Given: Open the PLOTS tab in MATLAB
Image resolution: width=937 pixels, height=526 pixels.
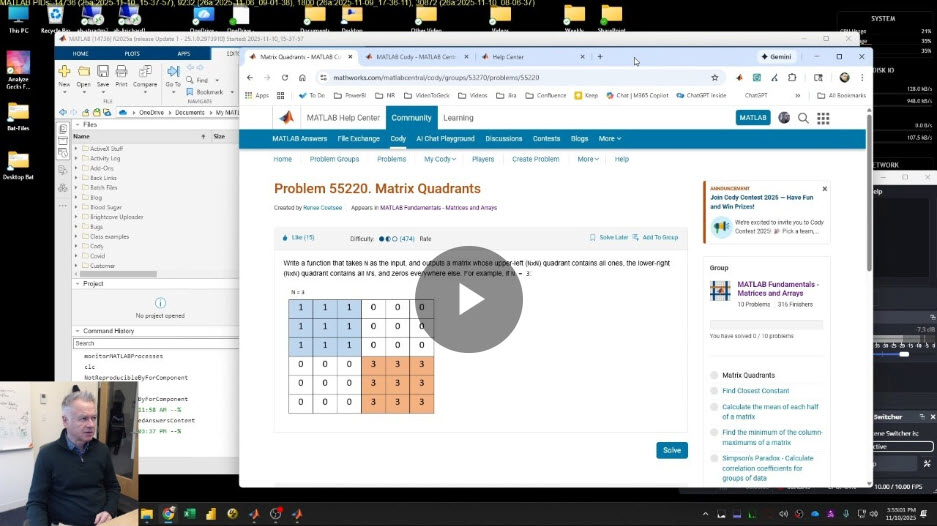Looking at the screenshot, I should point(132,53).
